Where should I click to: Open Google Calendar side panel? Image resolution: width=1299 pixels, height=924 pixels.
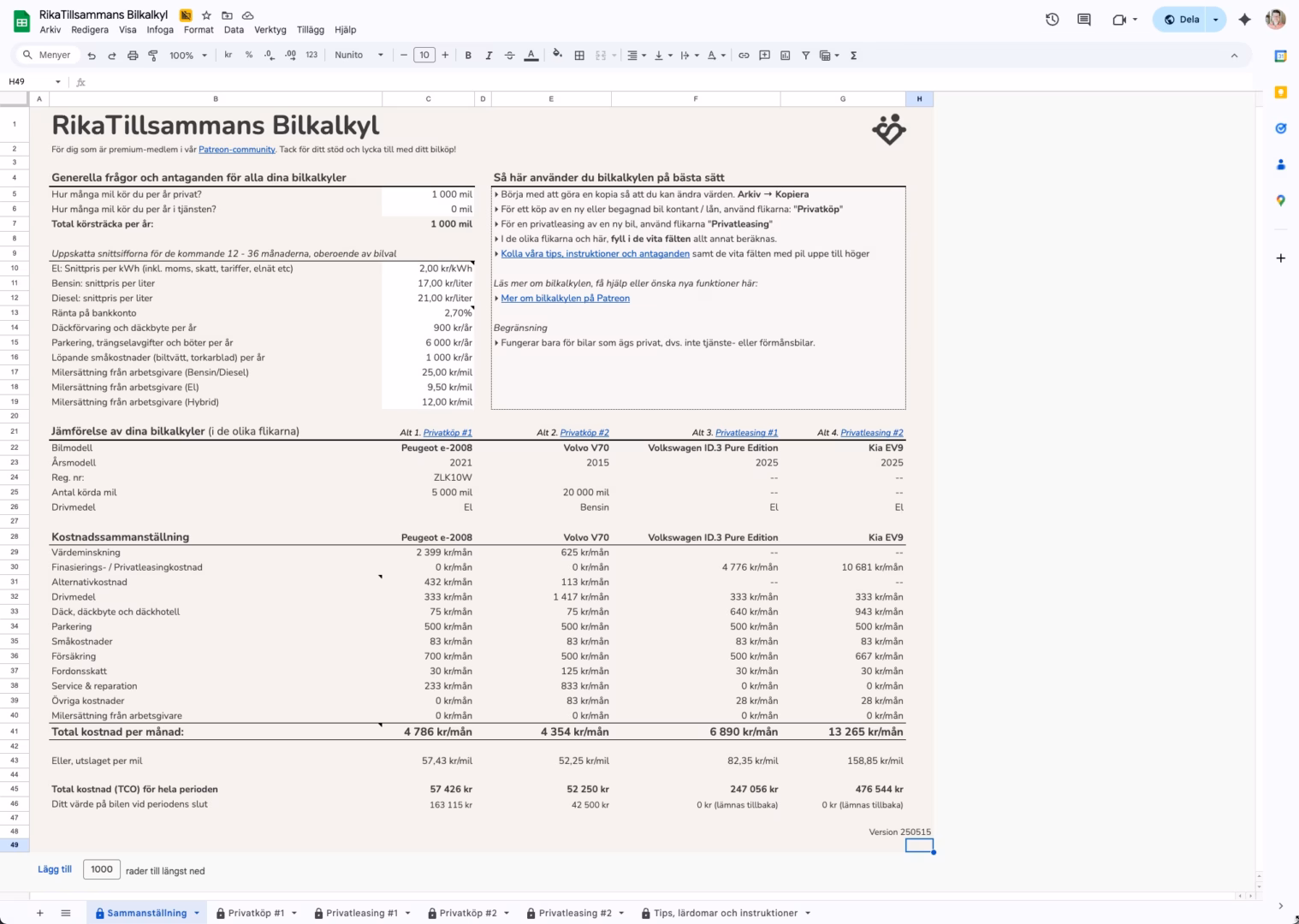point(1281,56)
